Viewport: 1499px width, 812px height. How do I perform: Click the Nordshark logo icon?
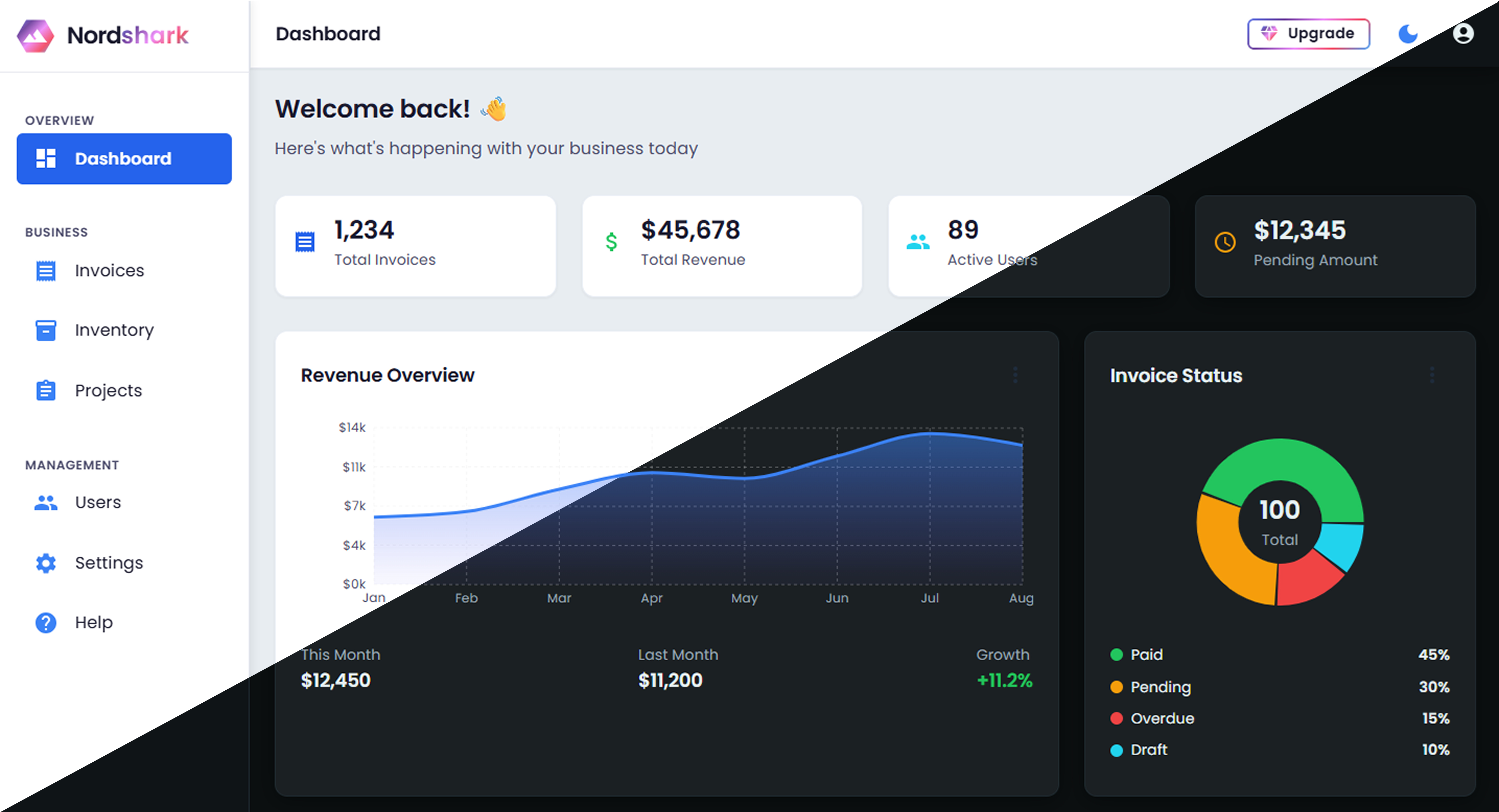pos(36,35)
